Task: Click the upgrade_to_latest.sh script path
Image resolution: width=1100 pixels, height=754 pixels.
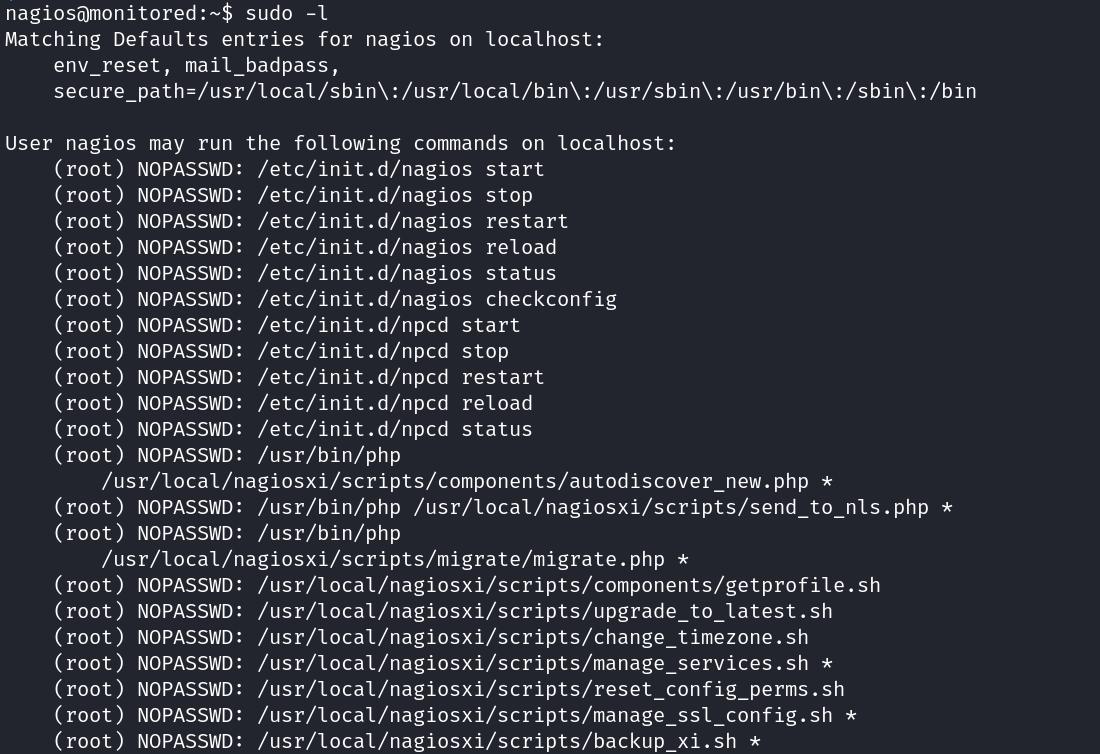Action: pyautogui.click(x=544, y=611)
